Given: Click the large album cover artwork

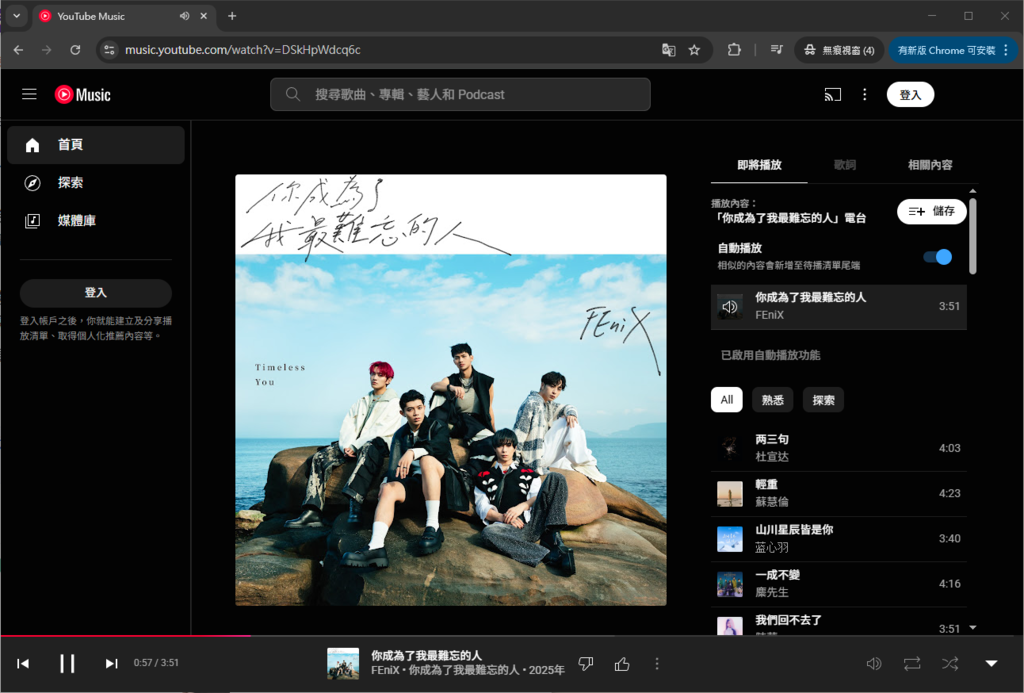Looking at the screenshot, I should tap(451, 390).
